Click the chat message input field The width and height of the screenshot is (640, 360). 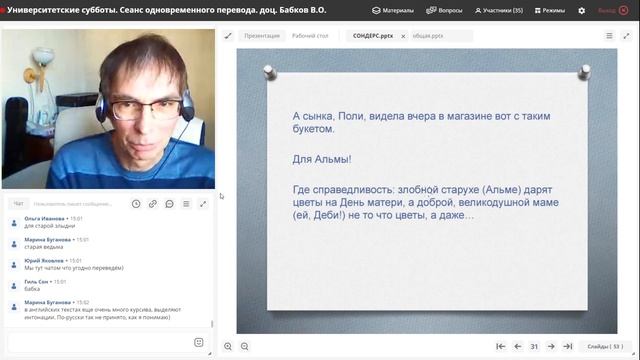pyautogui.click(x=98, y=342)
